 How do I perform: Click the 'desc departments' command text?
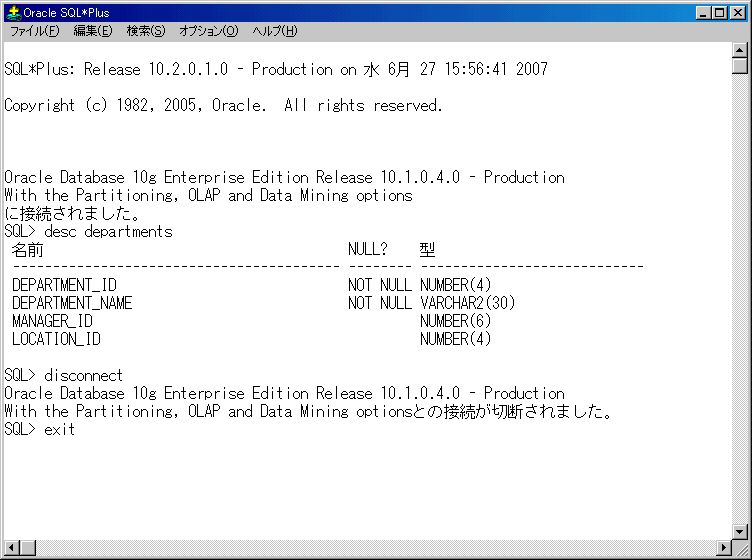pos(108,232)
